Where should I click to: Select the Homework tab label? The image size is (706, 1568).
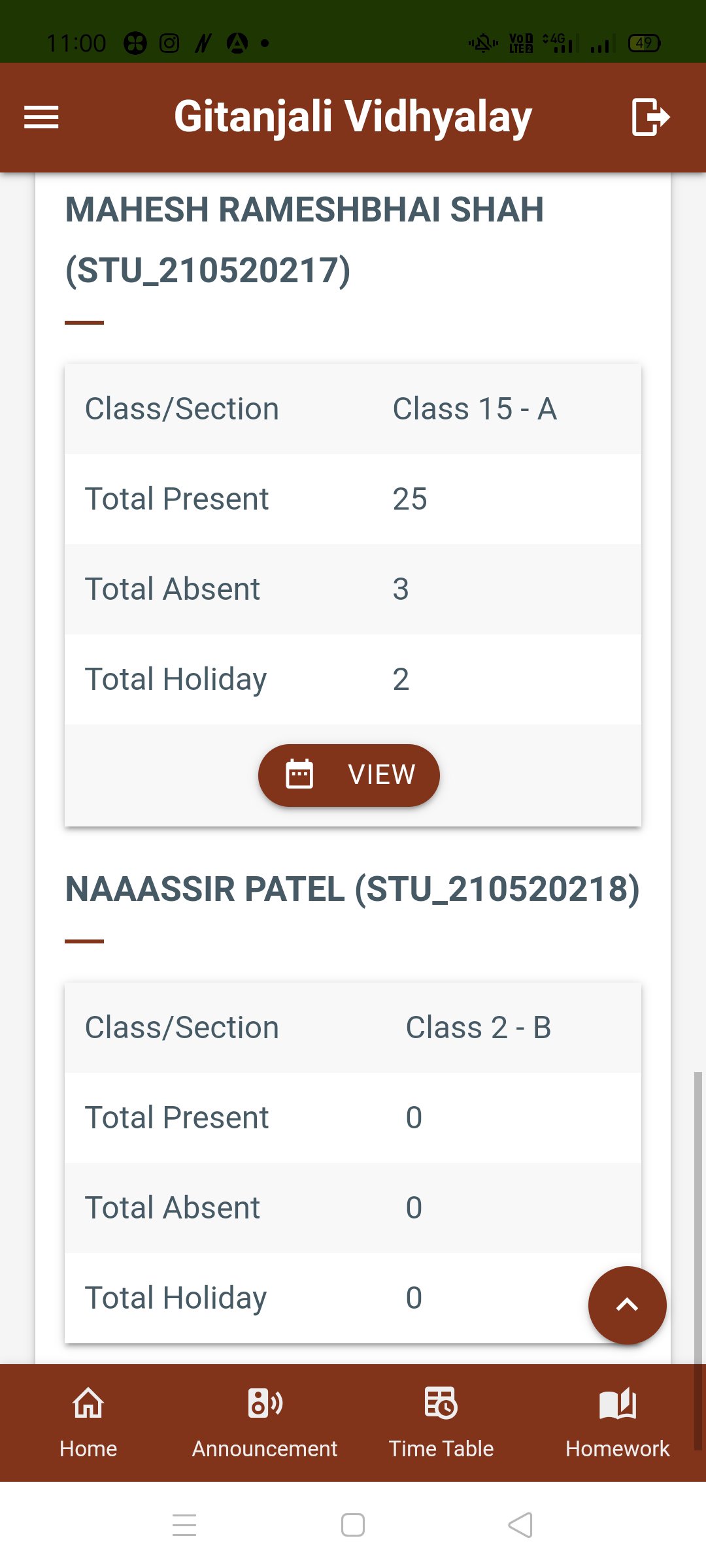tap(618, 1448)
